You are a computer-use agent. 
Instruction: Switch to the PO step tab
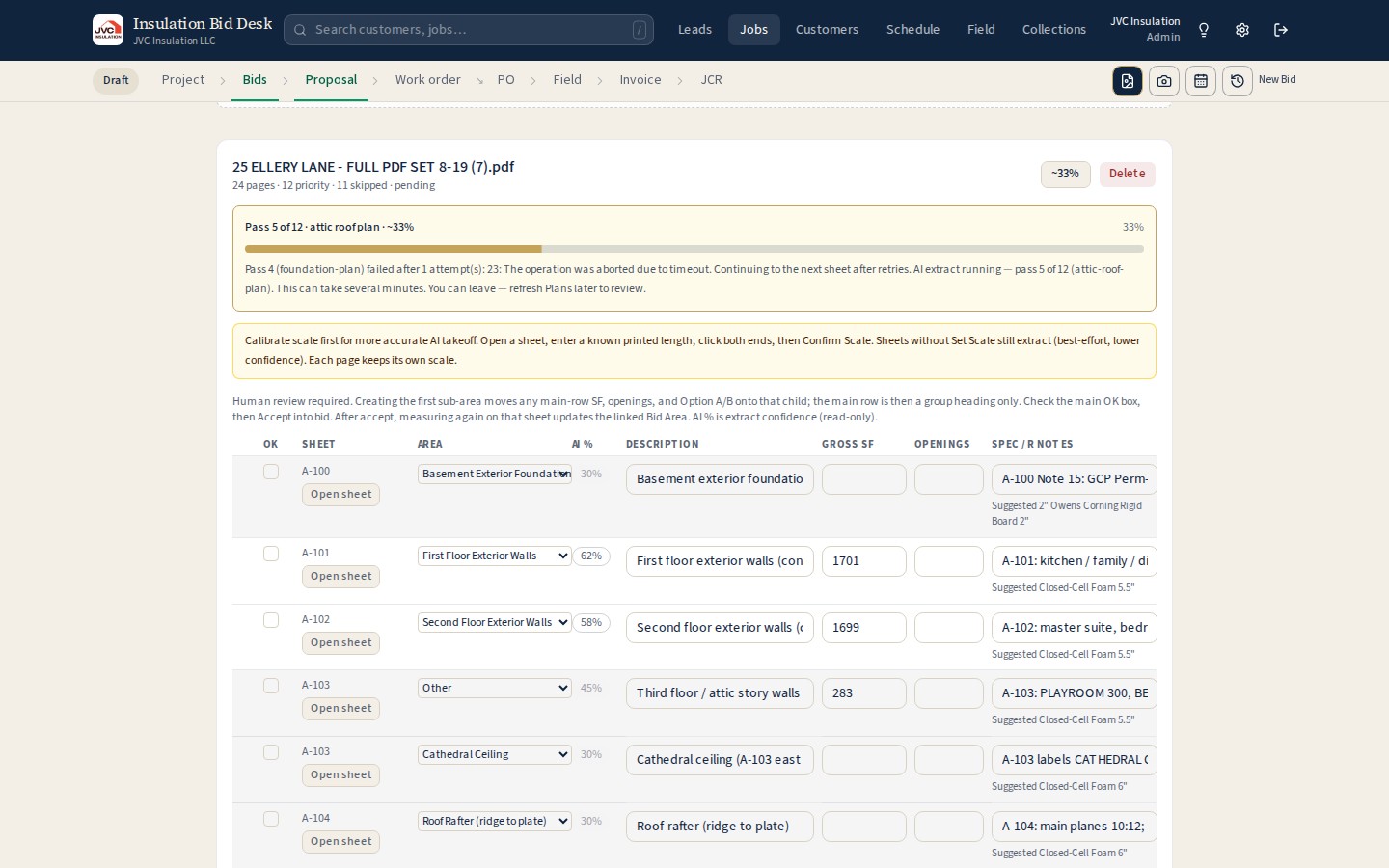pyautogui.click(x=505, y=80)
